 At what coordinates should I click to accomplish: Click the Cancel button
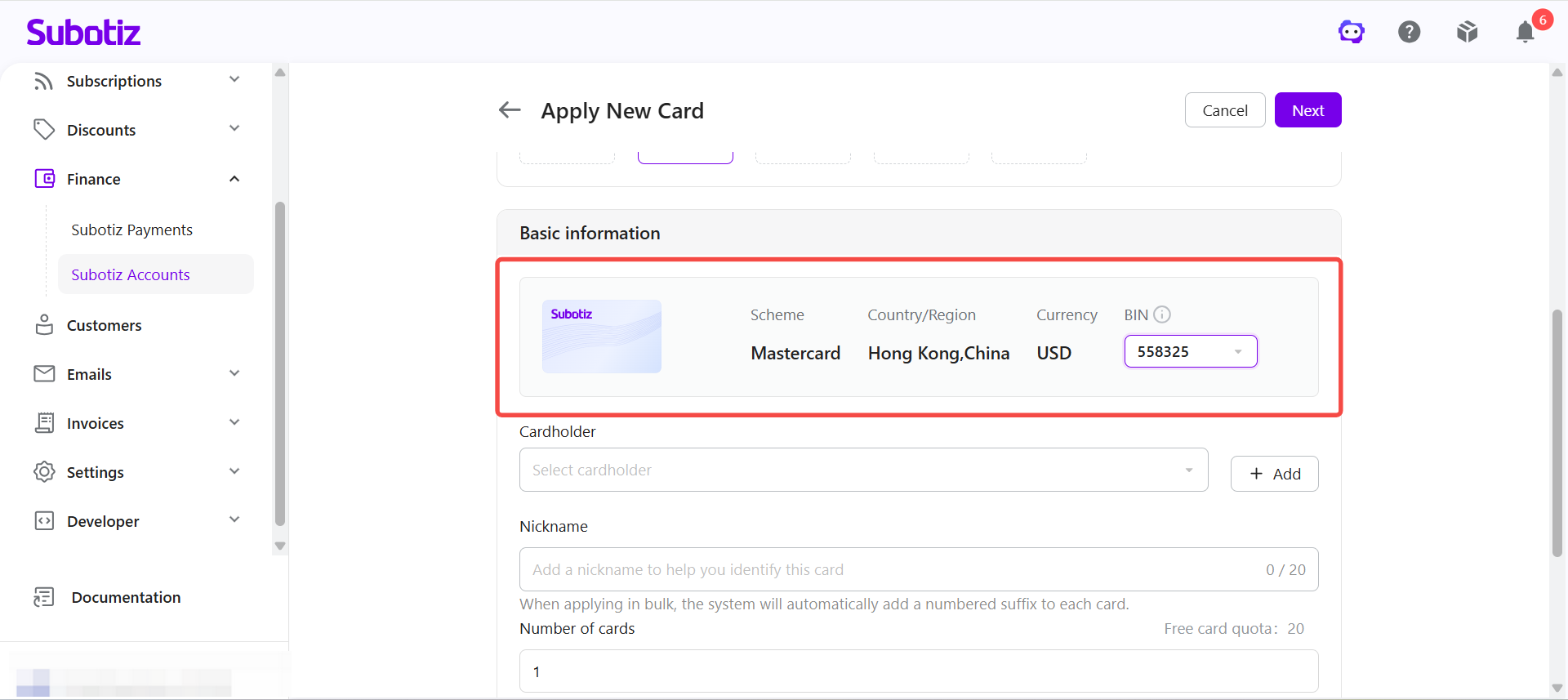pos(1225,110)
